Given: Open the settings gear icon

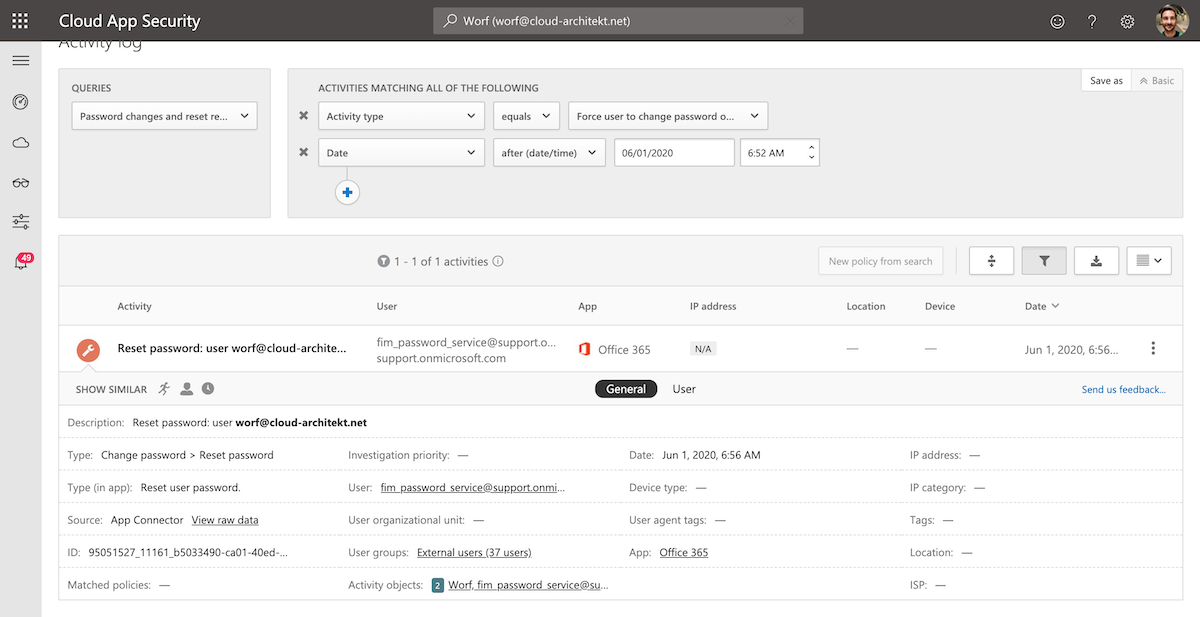Looking at the screenshot, I should click(x=1127, y=21).
